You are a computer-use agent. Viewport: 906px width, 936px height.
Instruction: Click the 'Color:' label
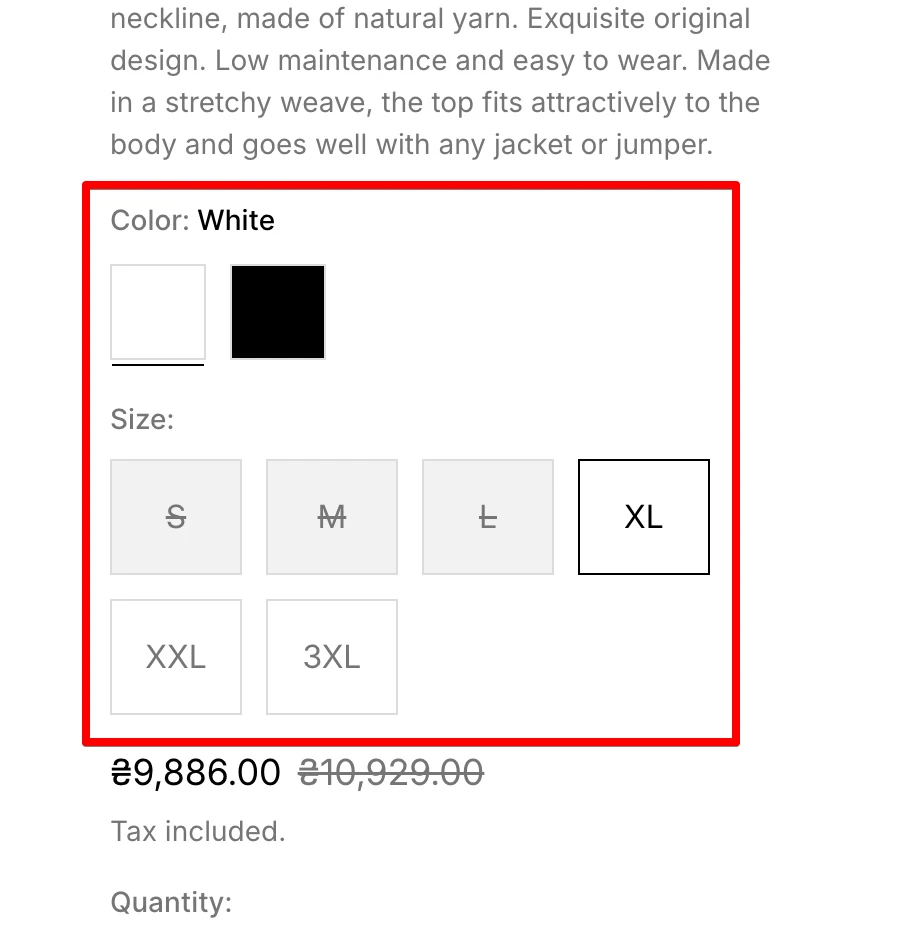[x=150, y=220]
